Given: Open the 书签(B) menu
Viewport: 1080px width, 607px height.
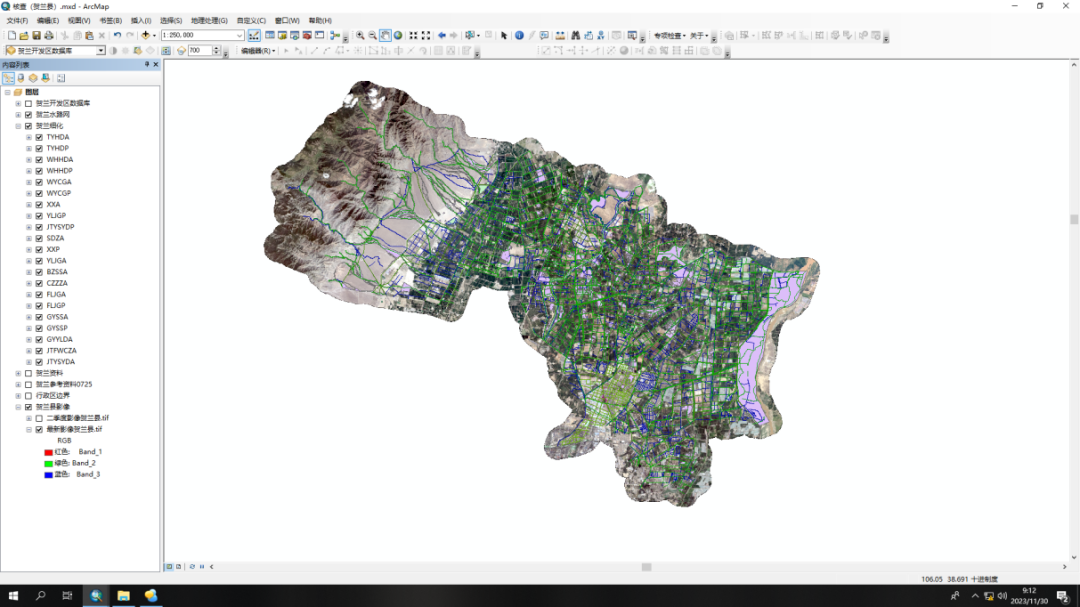Looking at the screenshot, I should 110,21.
